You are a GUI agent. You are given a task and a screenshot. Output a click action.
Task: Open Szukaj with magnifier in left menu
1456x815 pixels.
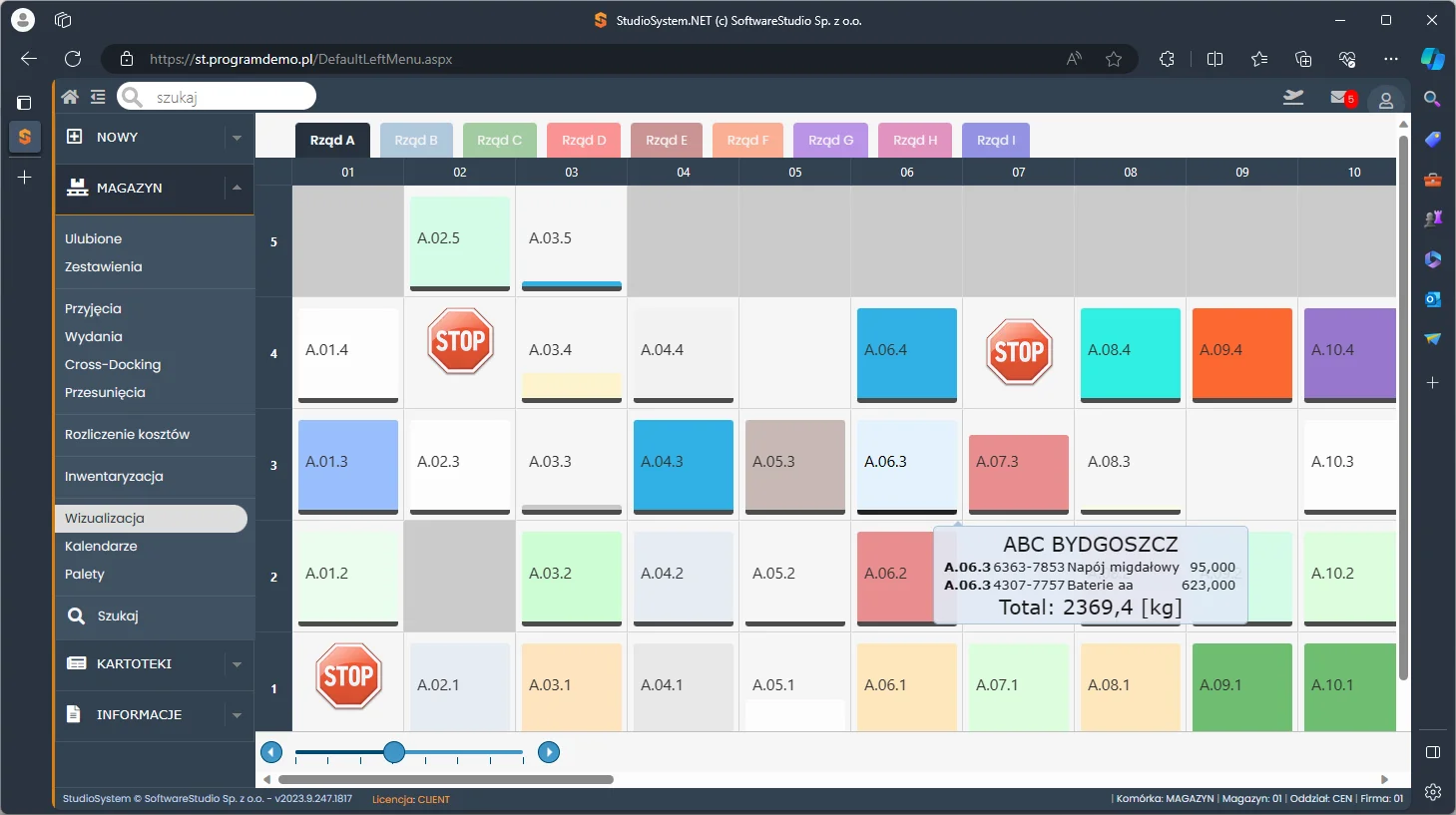pos(103,616)
